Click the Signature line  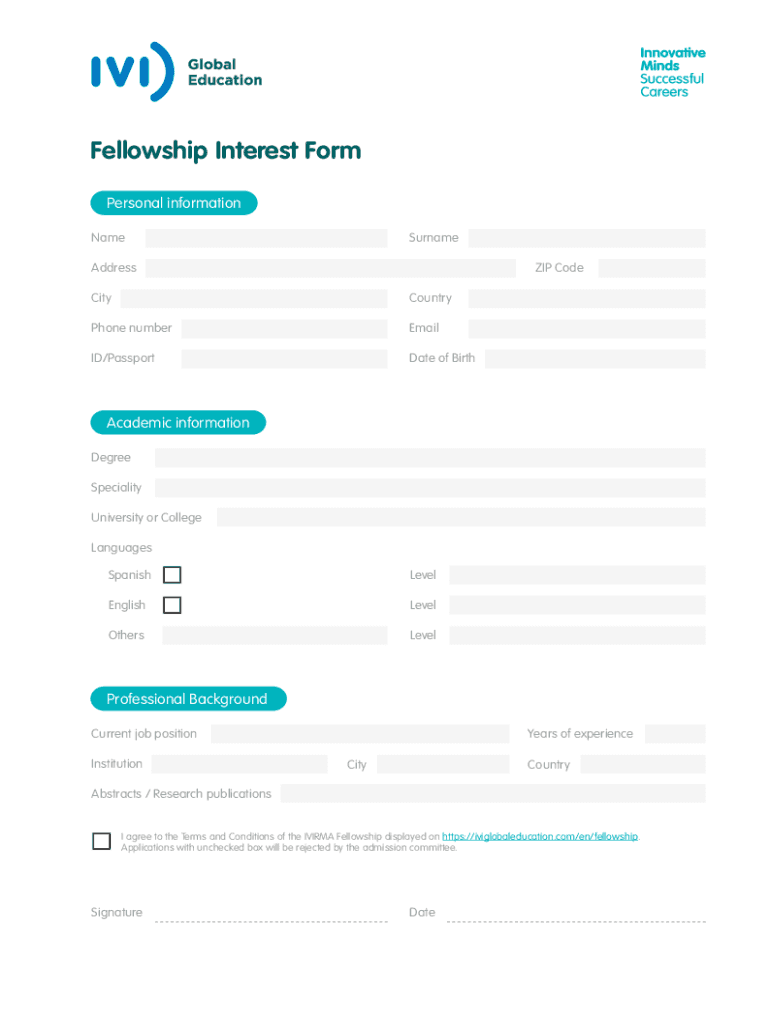click(x=270, y=914)
